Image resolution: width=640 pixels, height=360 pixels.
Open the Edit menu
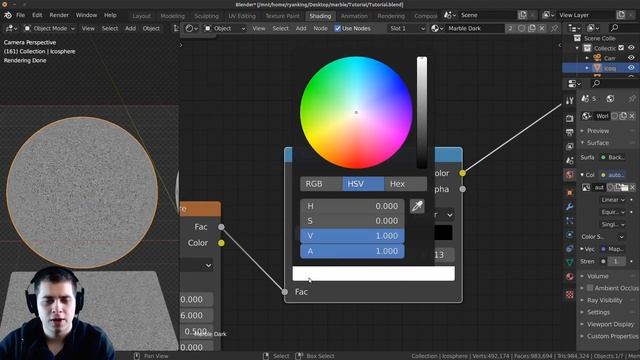37,15
